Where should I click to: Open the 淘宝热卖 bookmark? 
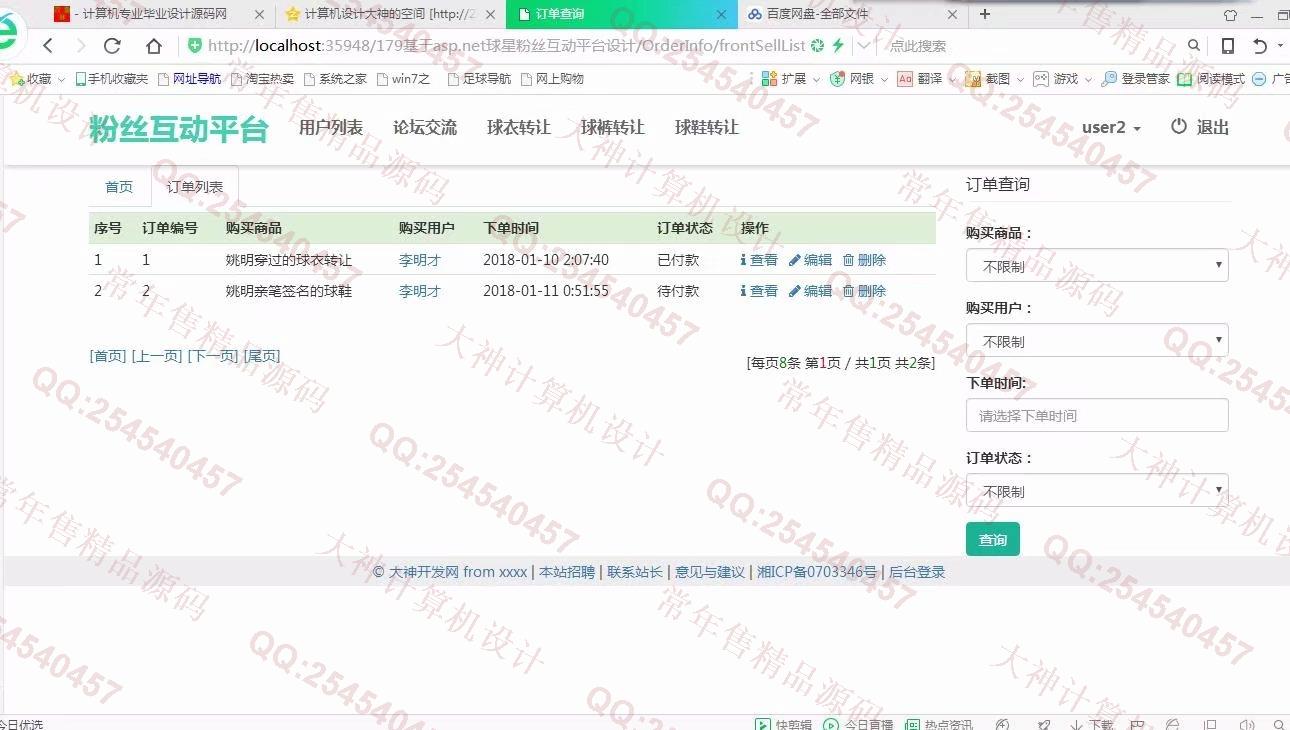(262, 79)
